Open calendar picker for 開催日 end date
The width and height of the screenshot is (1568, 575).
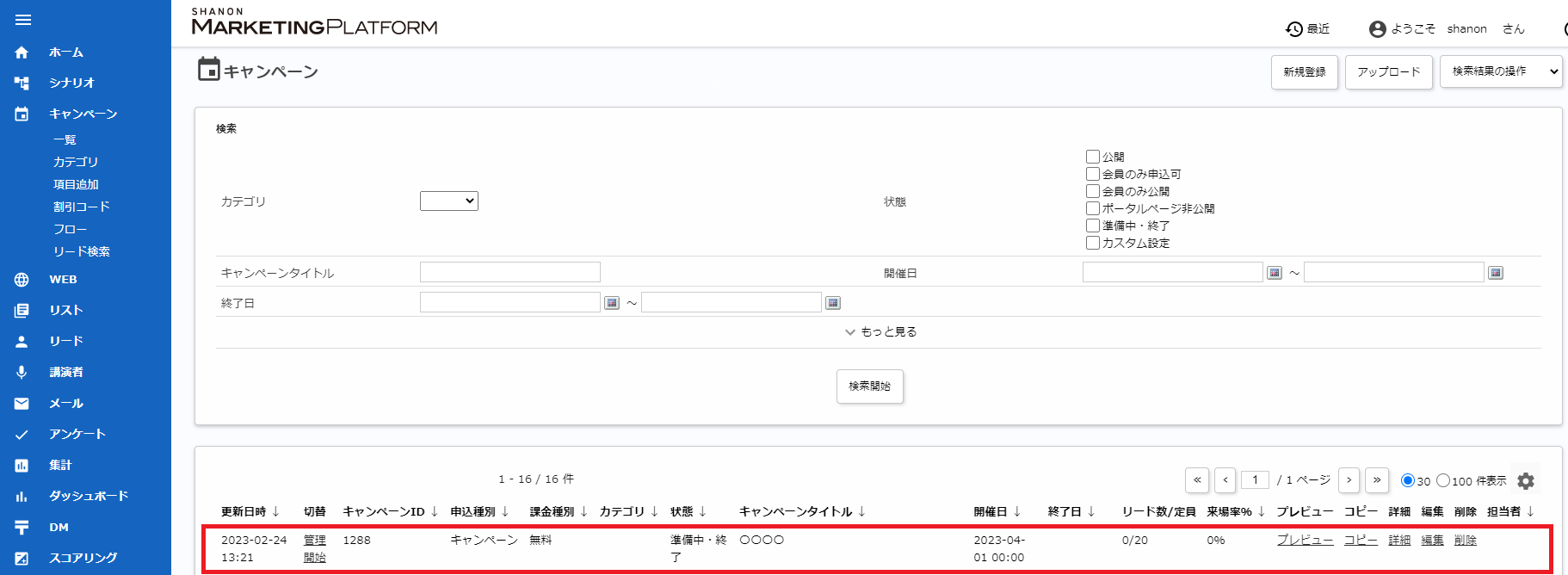[x=1496, y=273]
